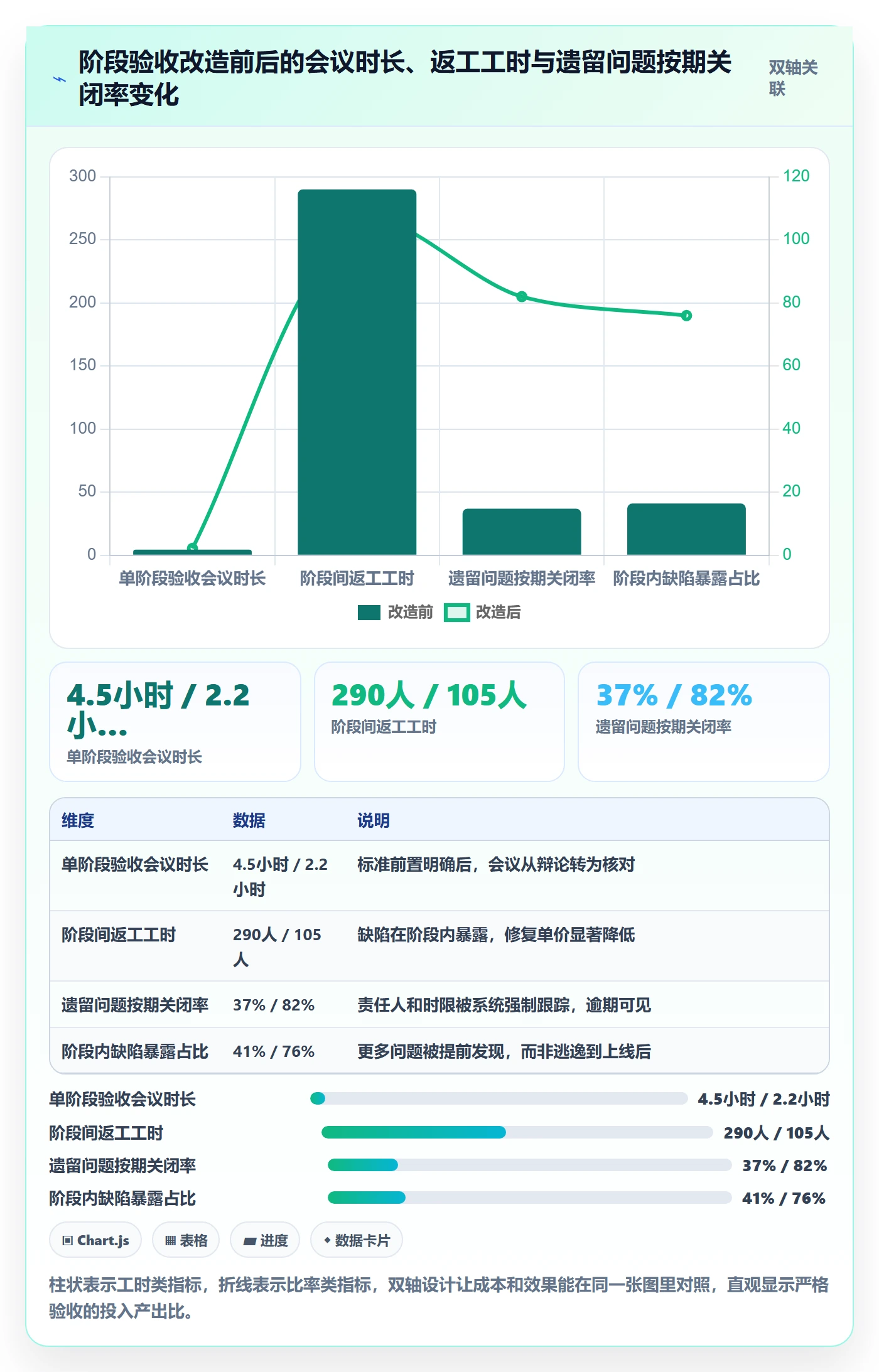Click the note 标准前置明确后，会议从辩论转为核对
879x1372 pixels.
(496, 864)
